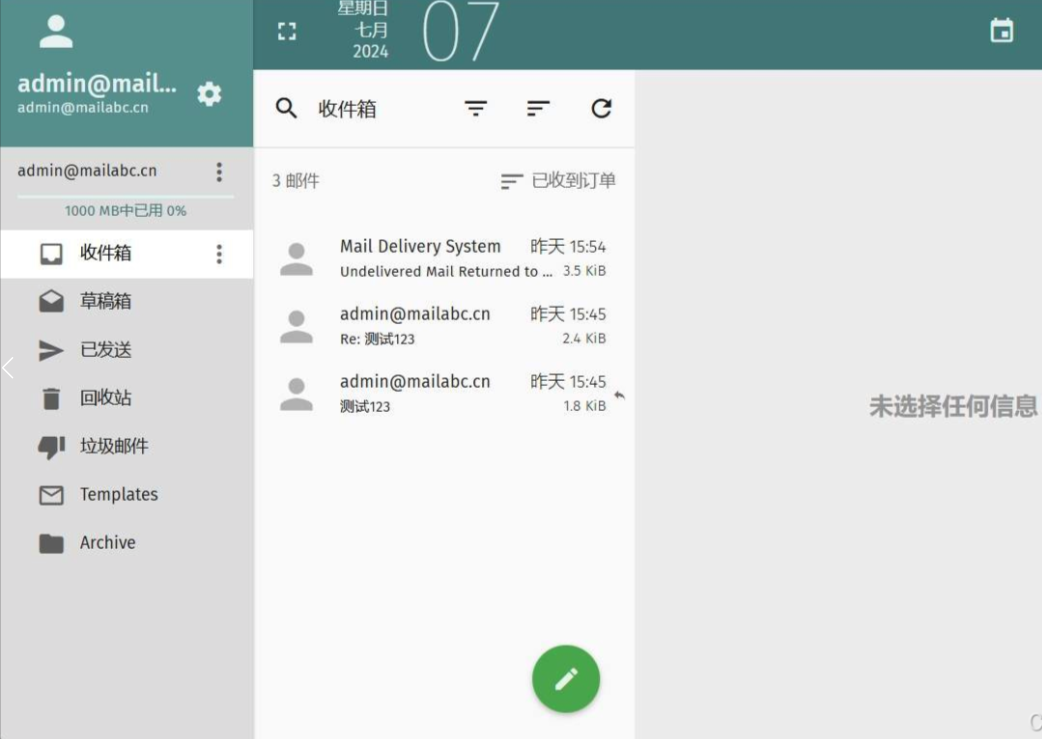Open the 收件箱 folder options menu
Image resolution: width=1042 pixels, height=739 pixels.
[x=219, y=254]
